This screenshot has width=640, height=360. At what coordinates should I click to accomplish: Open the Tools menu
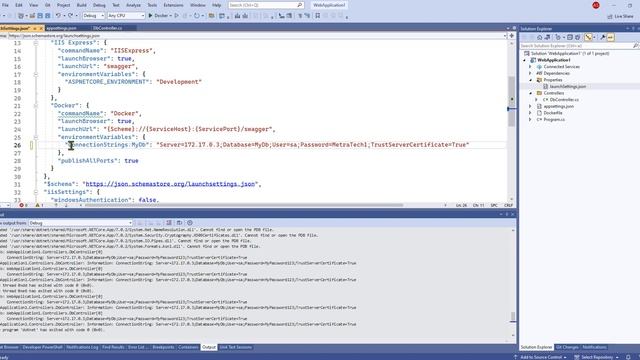coord(152,5)
